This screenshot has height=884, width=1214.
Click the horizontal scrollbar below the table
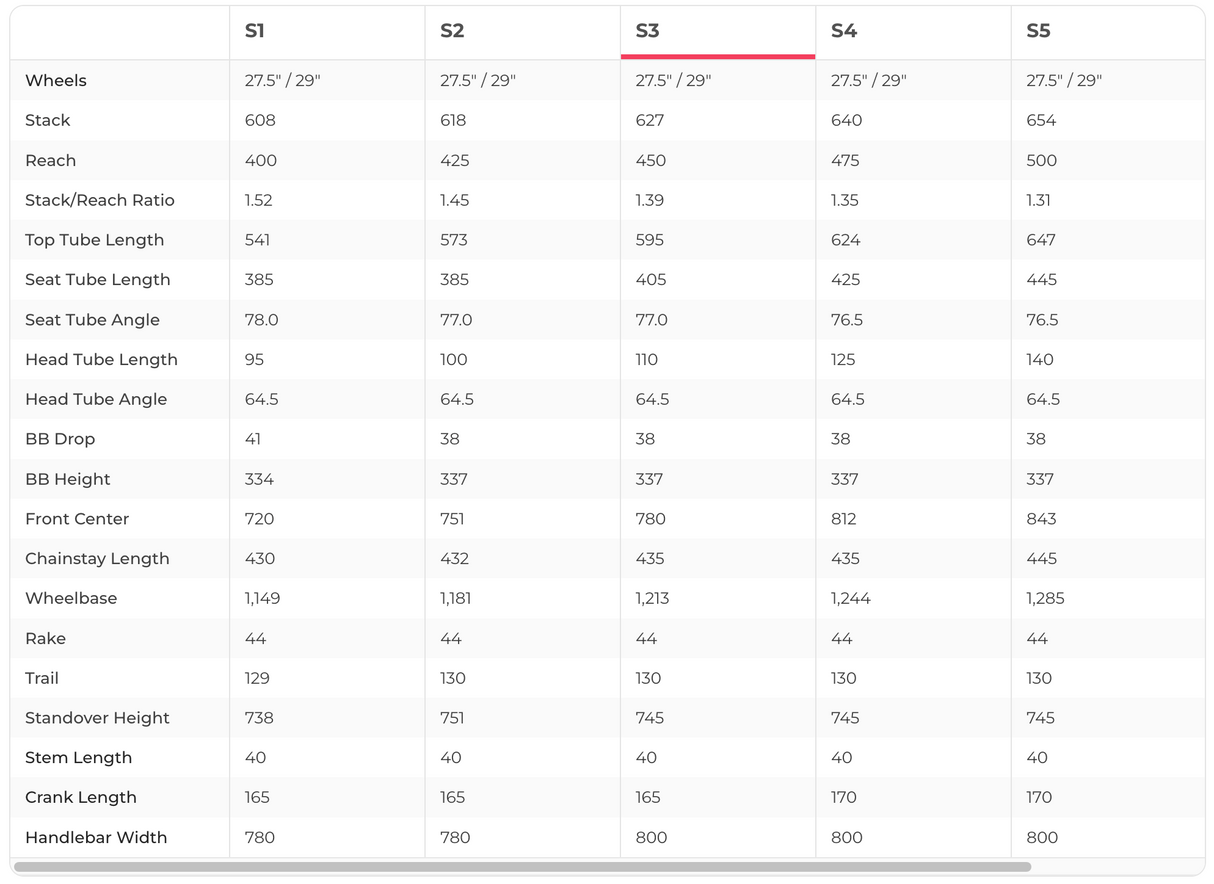point(522,867)
